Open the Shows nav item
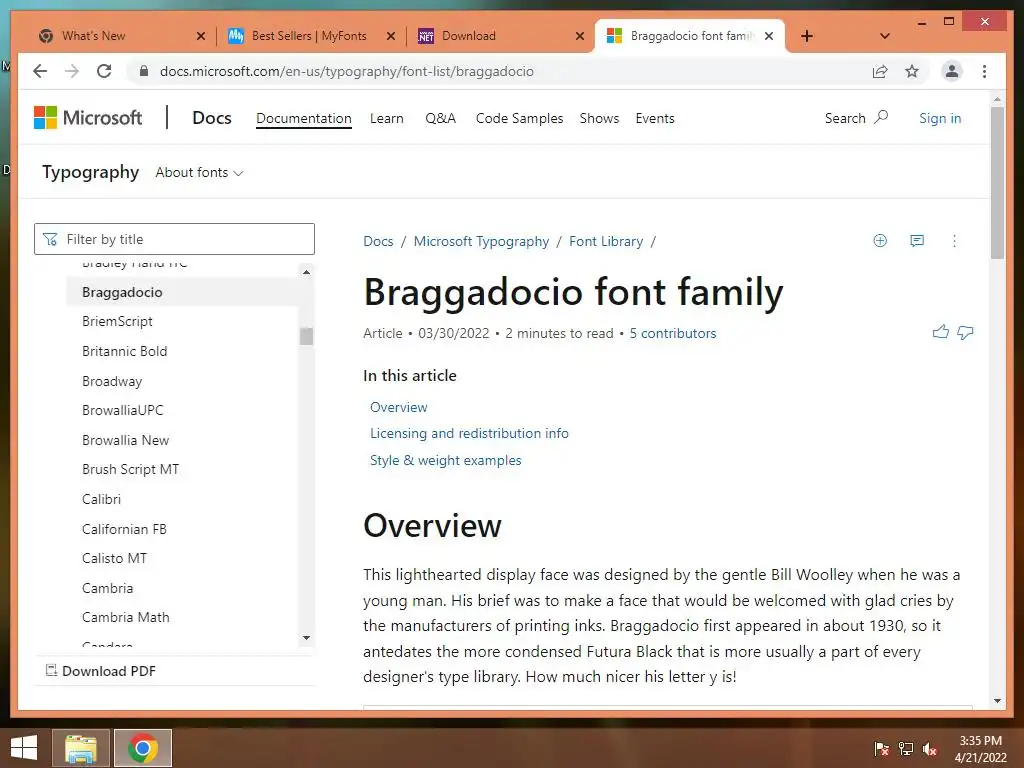This screenshot has height=768, width=1024. [599, 118]
